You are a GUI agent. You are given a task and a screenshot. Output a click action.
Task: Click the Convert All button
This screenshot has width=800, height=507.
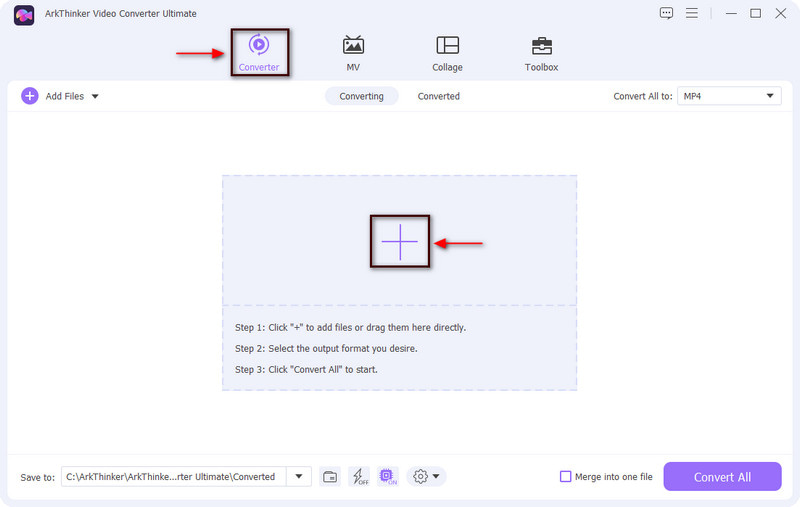(722, 476)
